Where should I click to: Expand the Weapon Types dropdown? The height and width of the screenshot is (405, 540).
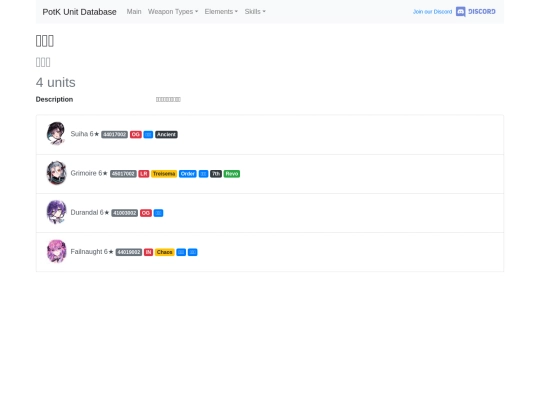(x=173, y=12)
